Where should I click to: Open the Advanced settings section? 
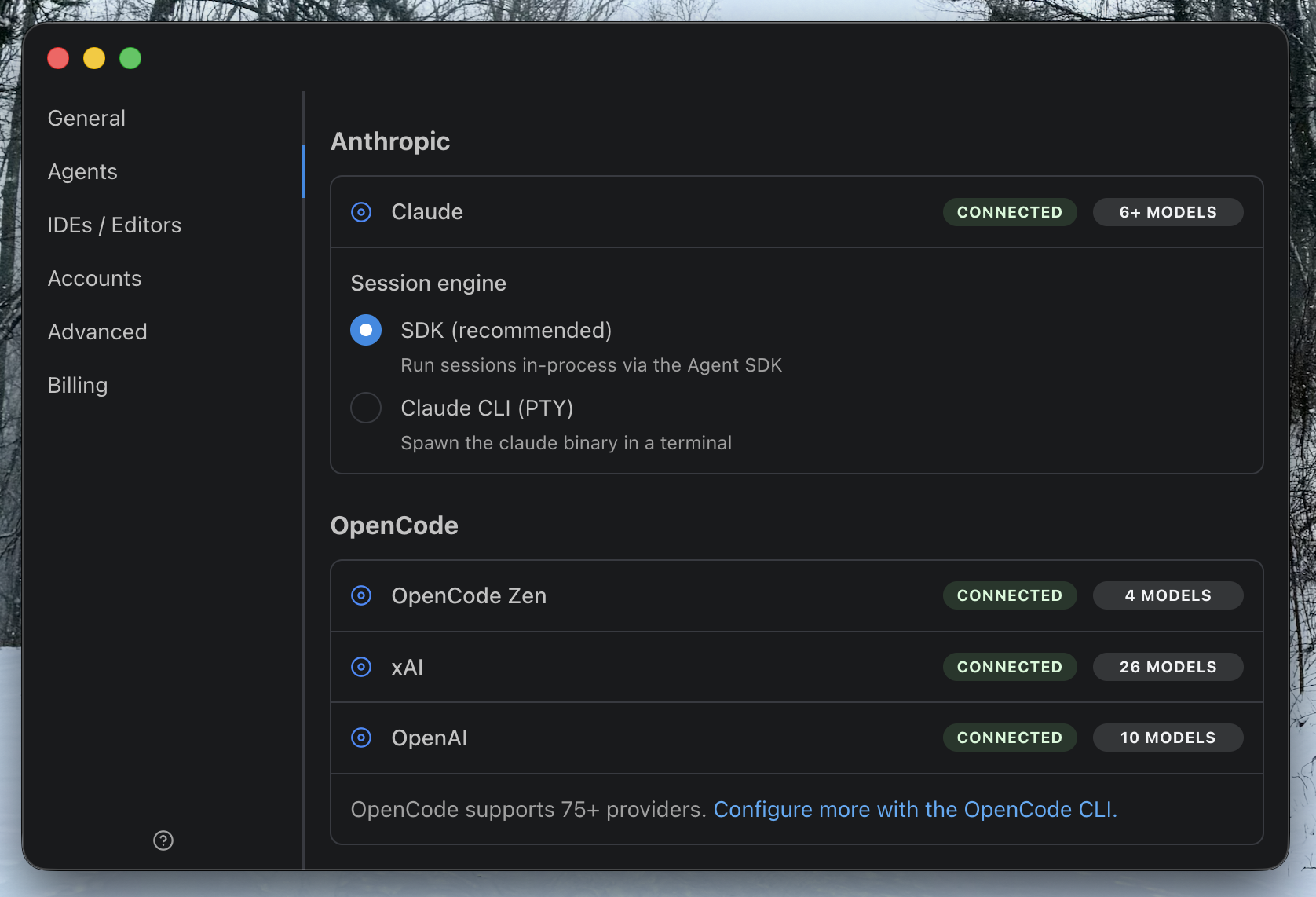click(x=97, y=331)
